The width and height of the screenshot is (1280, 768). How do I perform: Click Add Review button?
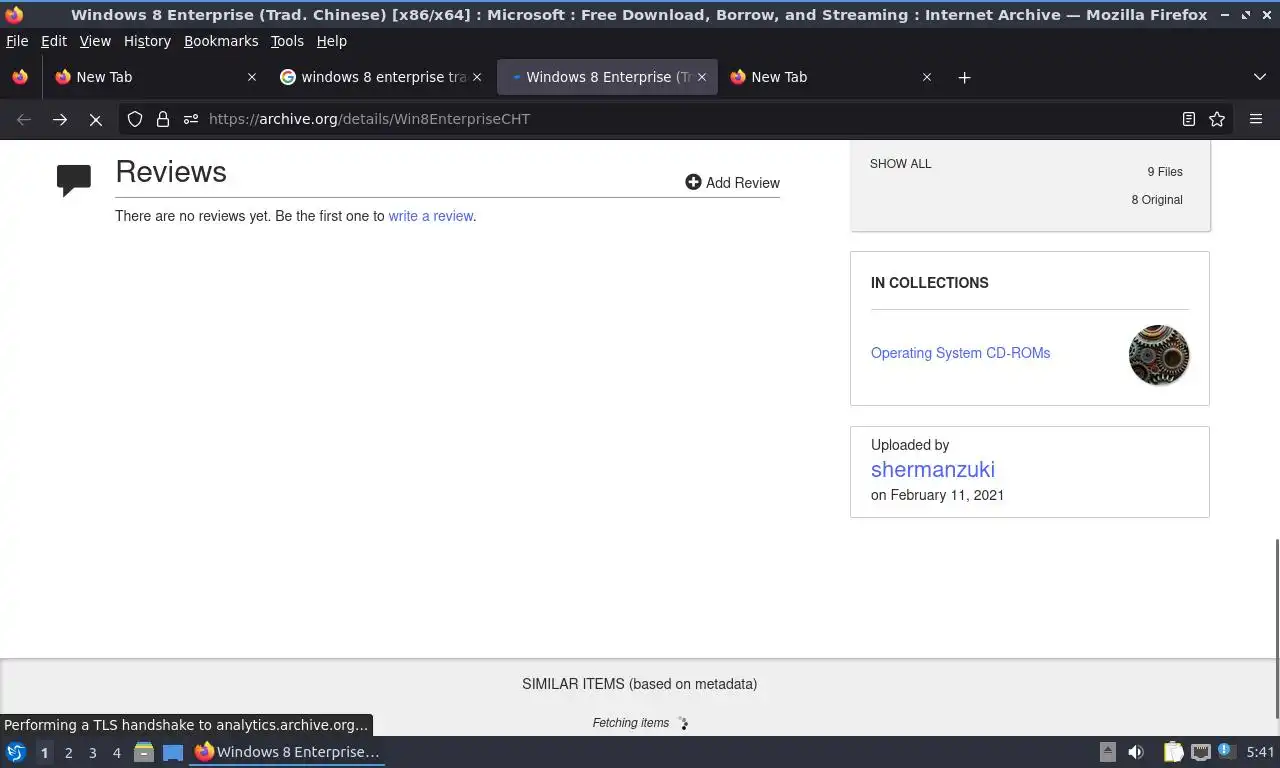733,183
